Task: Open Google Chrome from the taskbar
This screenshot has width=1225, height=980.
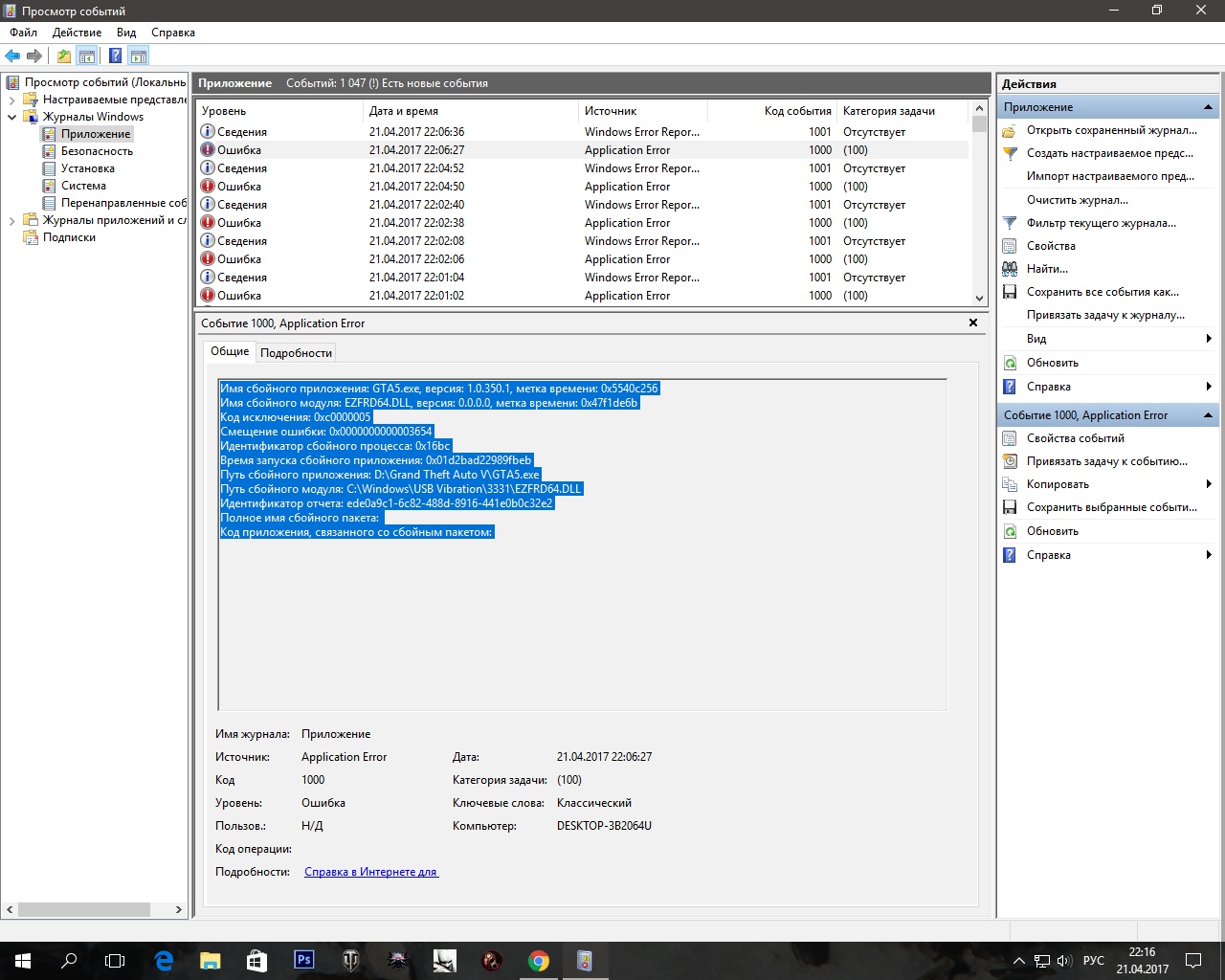Action: [539, 960]
